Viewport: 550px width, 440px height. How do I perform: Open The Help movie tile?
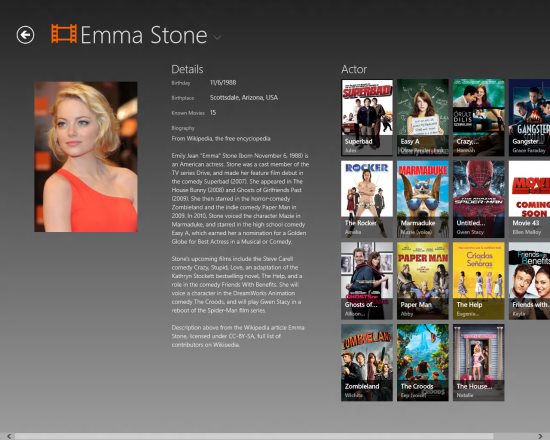tap(478, 281)
